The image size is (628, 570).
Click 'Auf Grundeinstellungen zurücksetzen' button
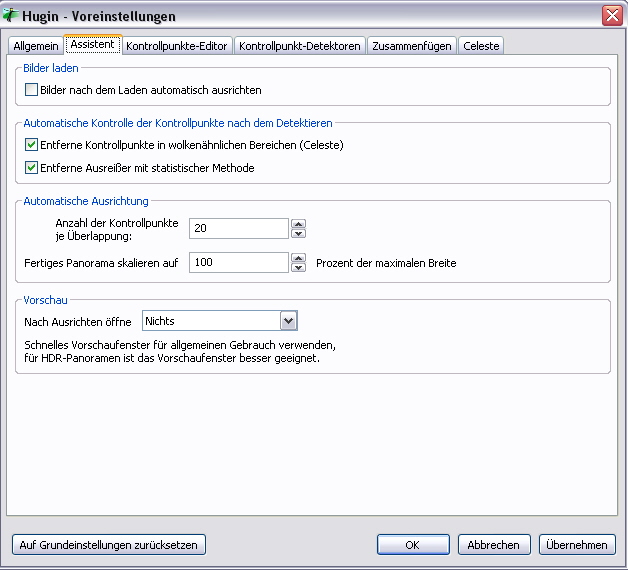click(109, 545)
